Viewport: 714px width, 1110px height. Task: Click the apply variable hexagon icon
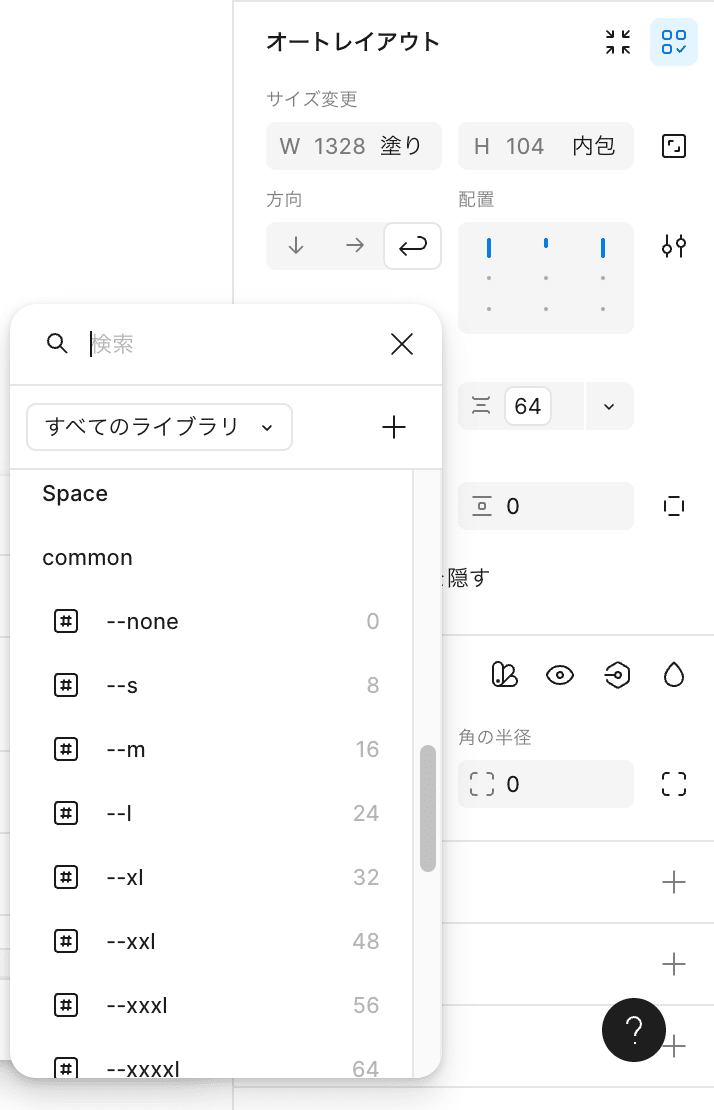pyautogui.click(x=616, y=675)
